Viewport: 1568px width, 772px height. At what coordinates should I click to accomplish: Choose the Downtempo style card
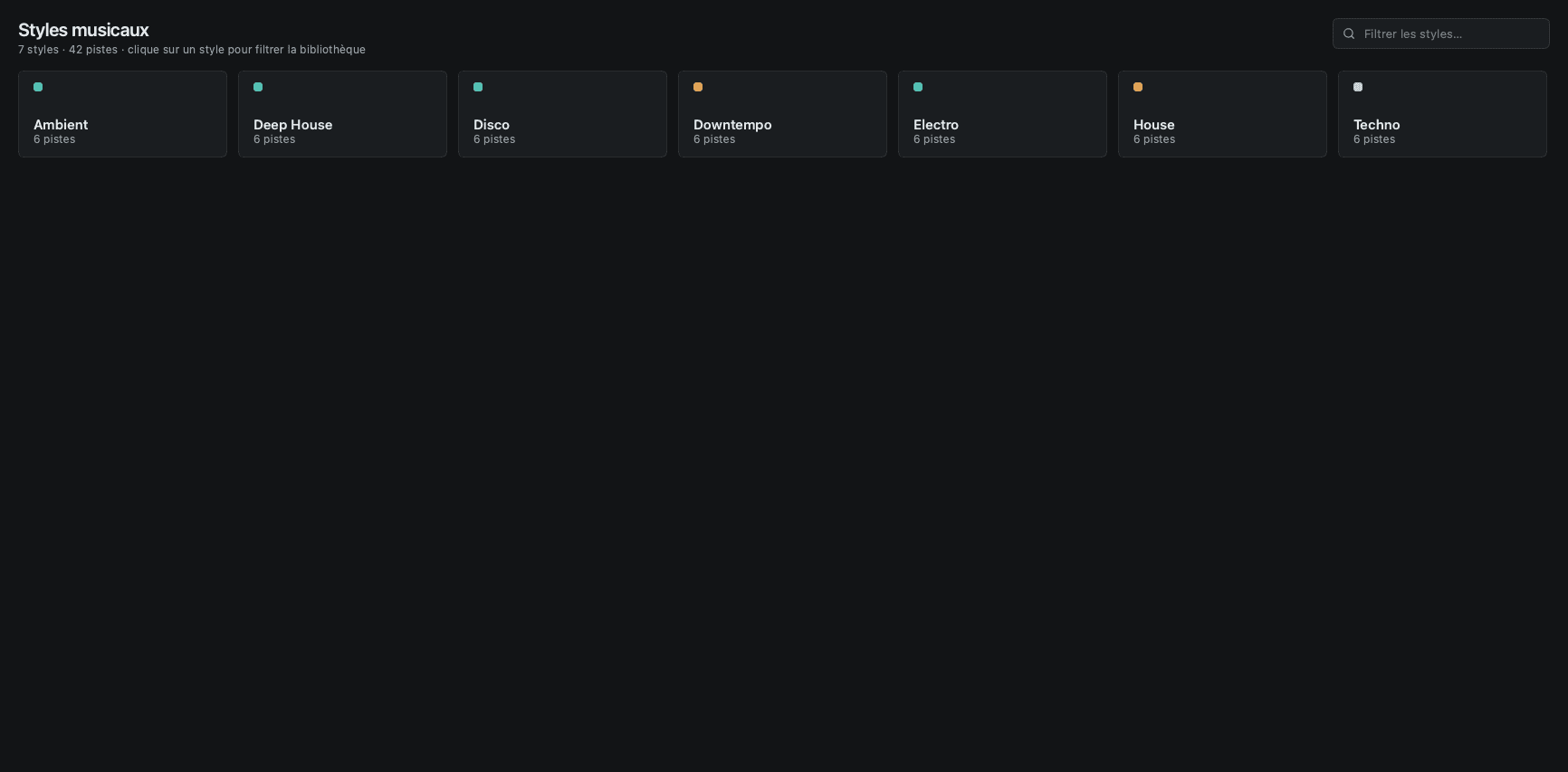pyautogui.click(x=782, y=114)
